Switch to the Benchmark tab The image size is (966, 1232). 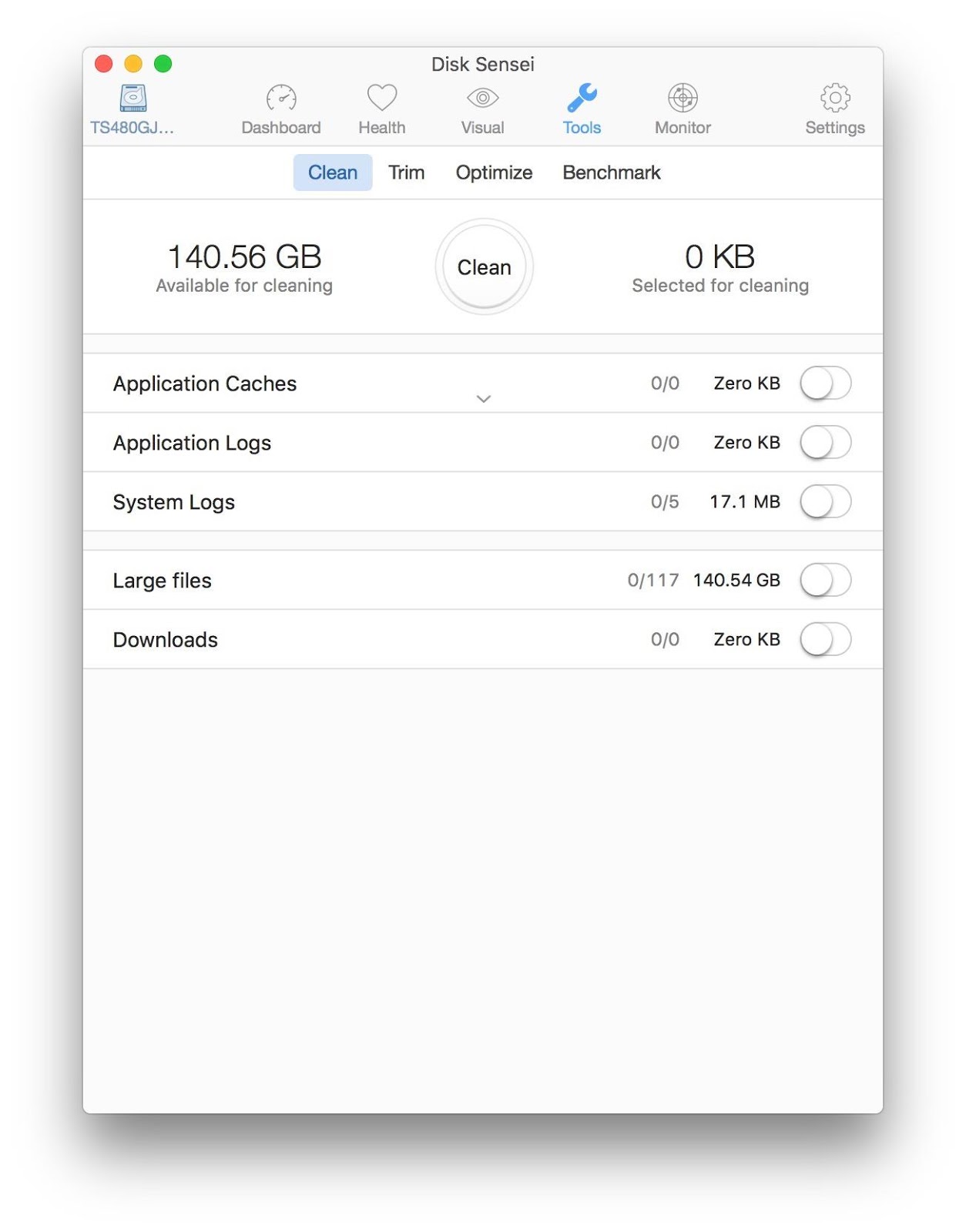(612, 172)
